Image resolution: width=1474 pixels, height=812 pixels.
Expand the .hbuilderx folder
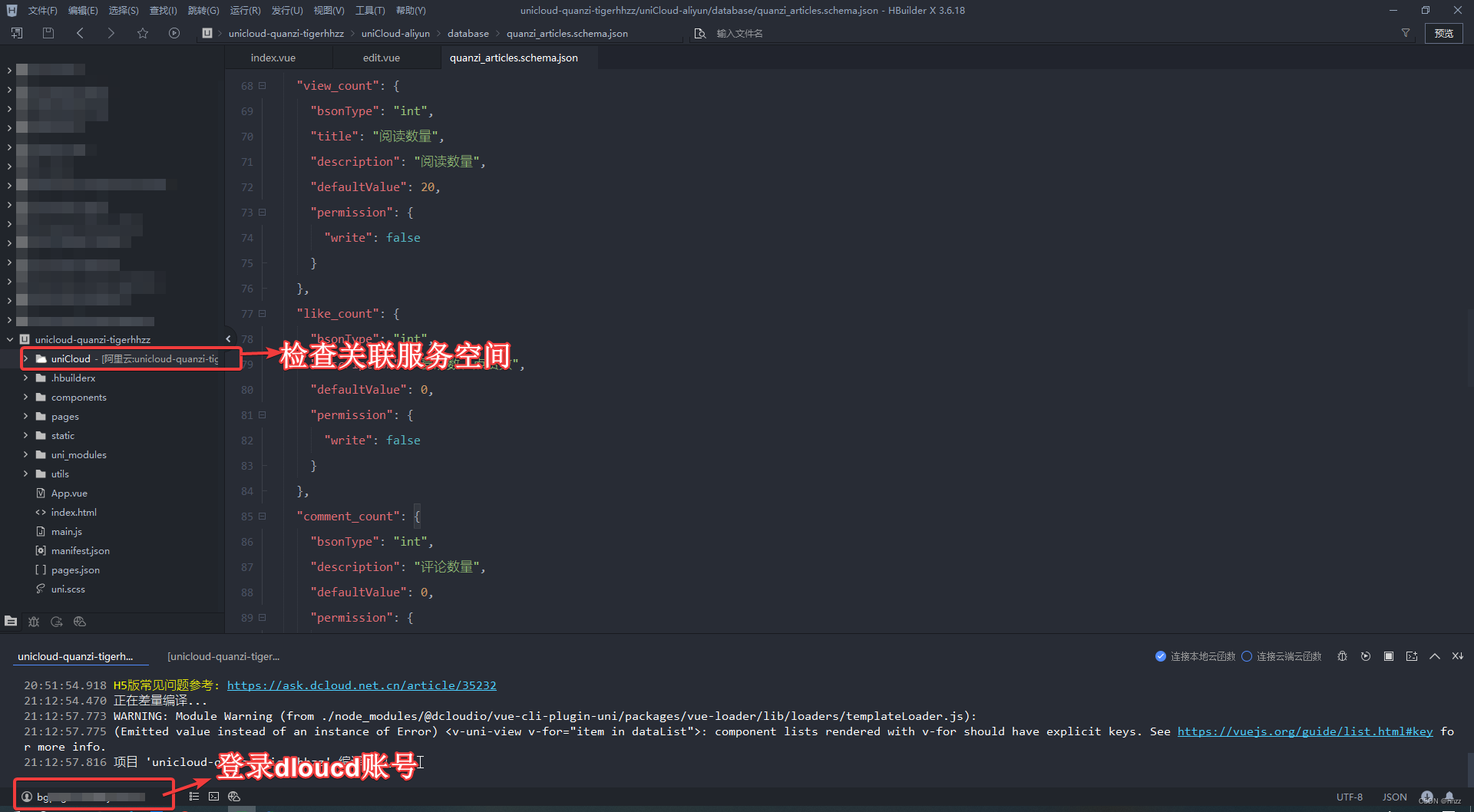pyautogui.click(x=25, y=378)
